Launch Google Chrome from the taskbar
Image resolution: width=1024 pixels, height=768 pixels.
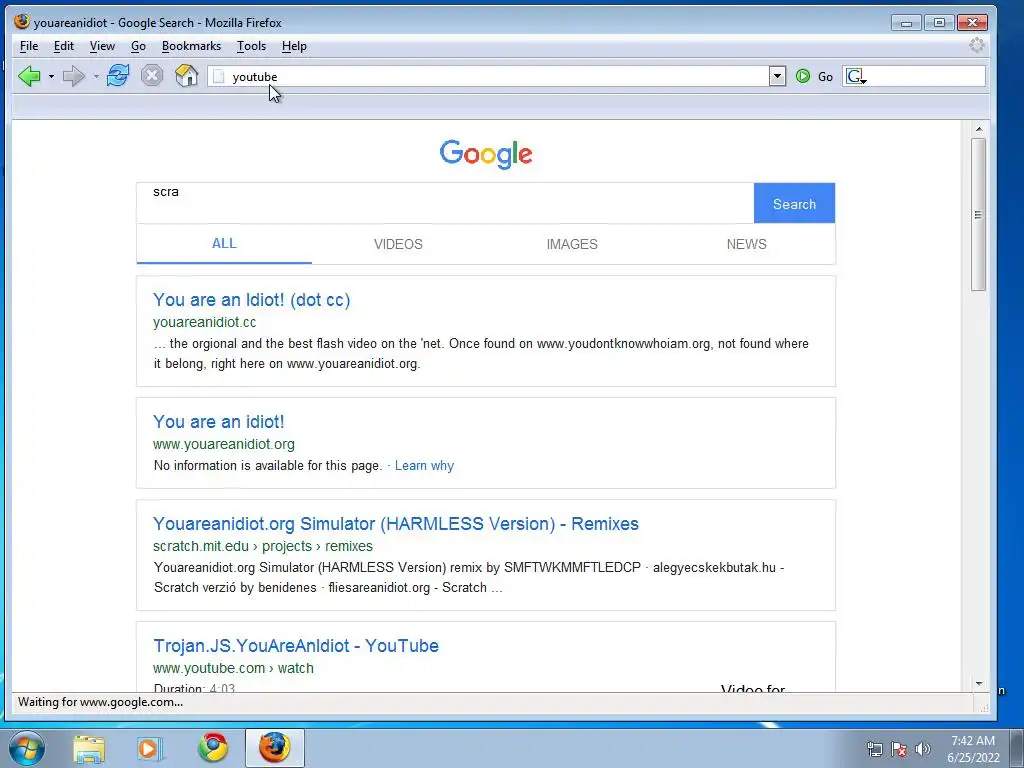pyautogui.click(x=213, y=748)
